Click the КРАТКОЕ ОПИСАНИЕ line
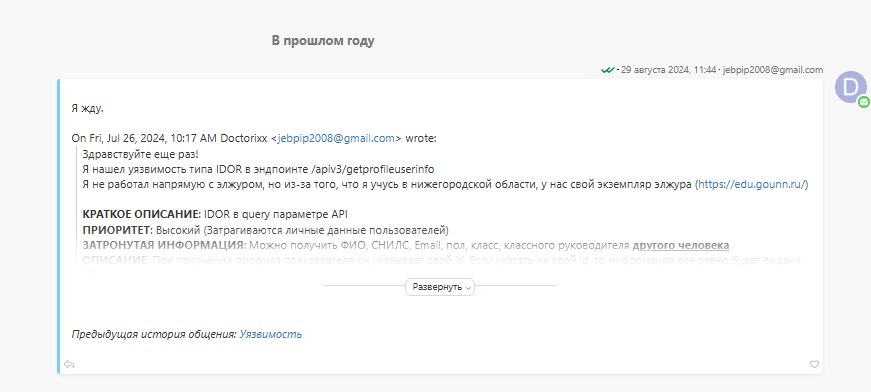871x392 pixels. point(215,214)
